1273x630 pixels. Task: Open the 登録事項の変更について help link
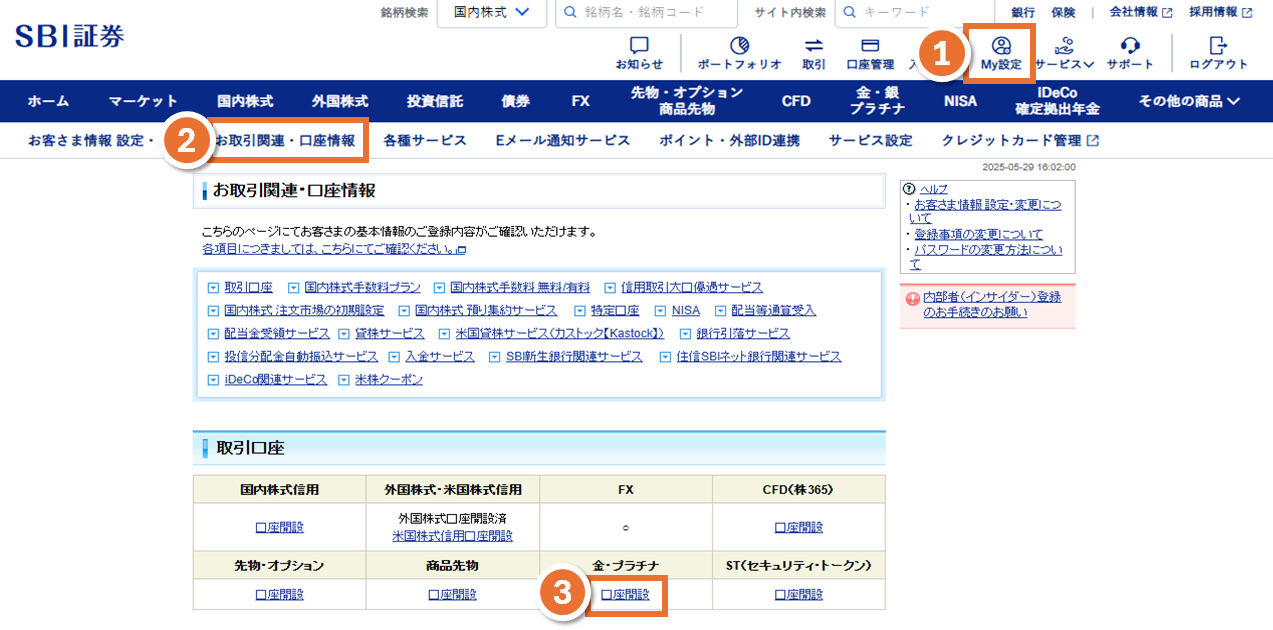[979, 234]
